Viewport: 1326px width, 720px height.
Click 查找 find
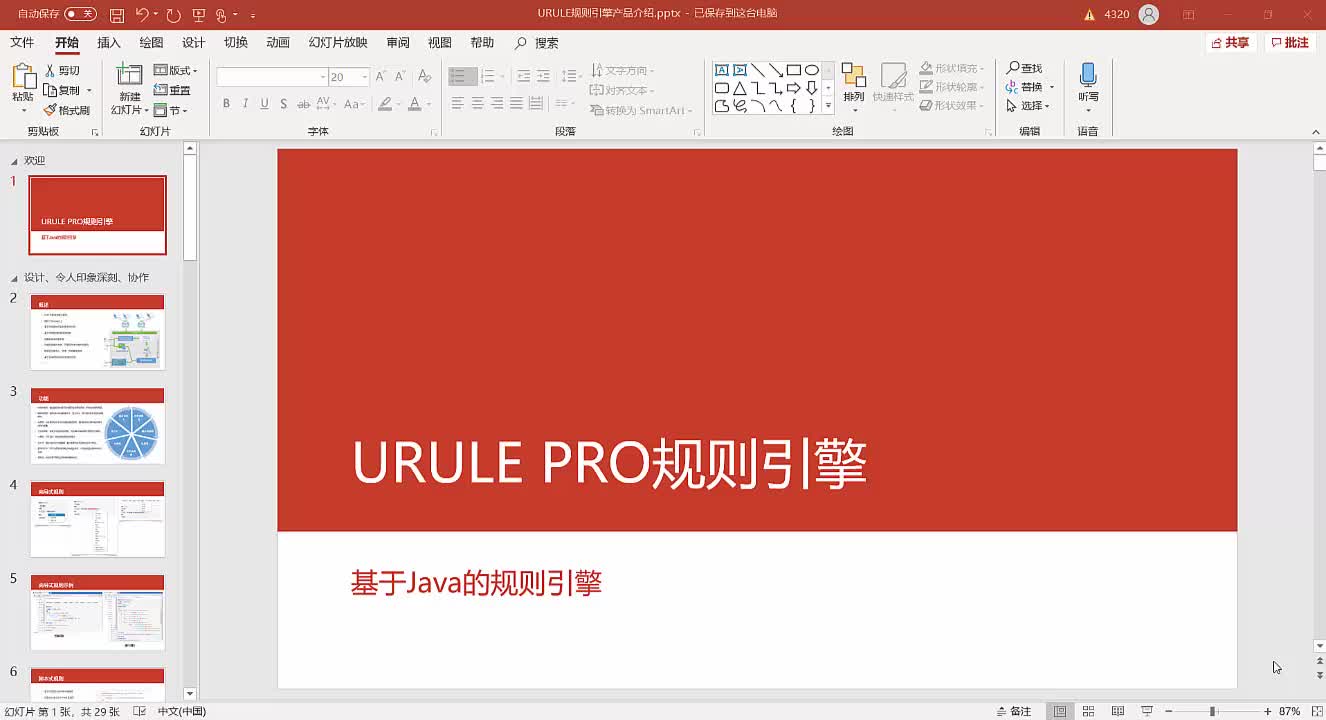[1025, 68]
